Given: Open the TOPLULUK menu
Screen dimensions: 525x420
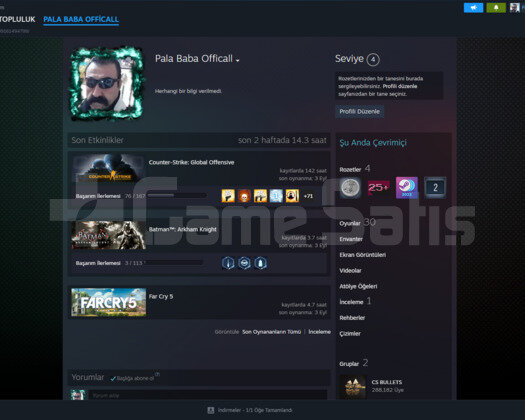Looking at the screenshot, I should pyautogui.click(x=17, y=19).
